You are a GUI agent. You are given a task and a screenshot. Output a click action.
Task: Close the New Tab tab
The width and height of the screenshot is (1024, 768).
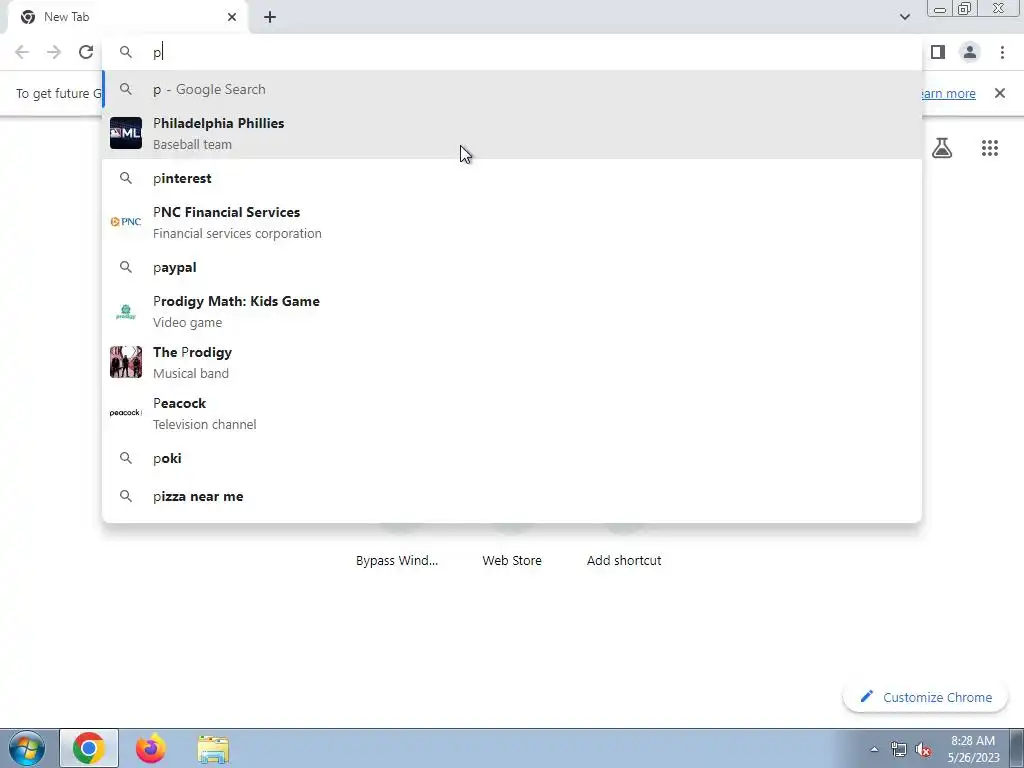(232, 17)
